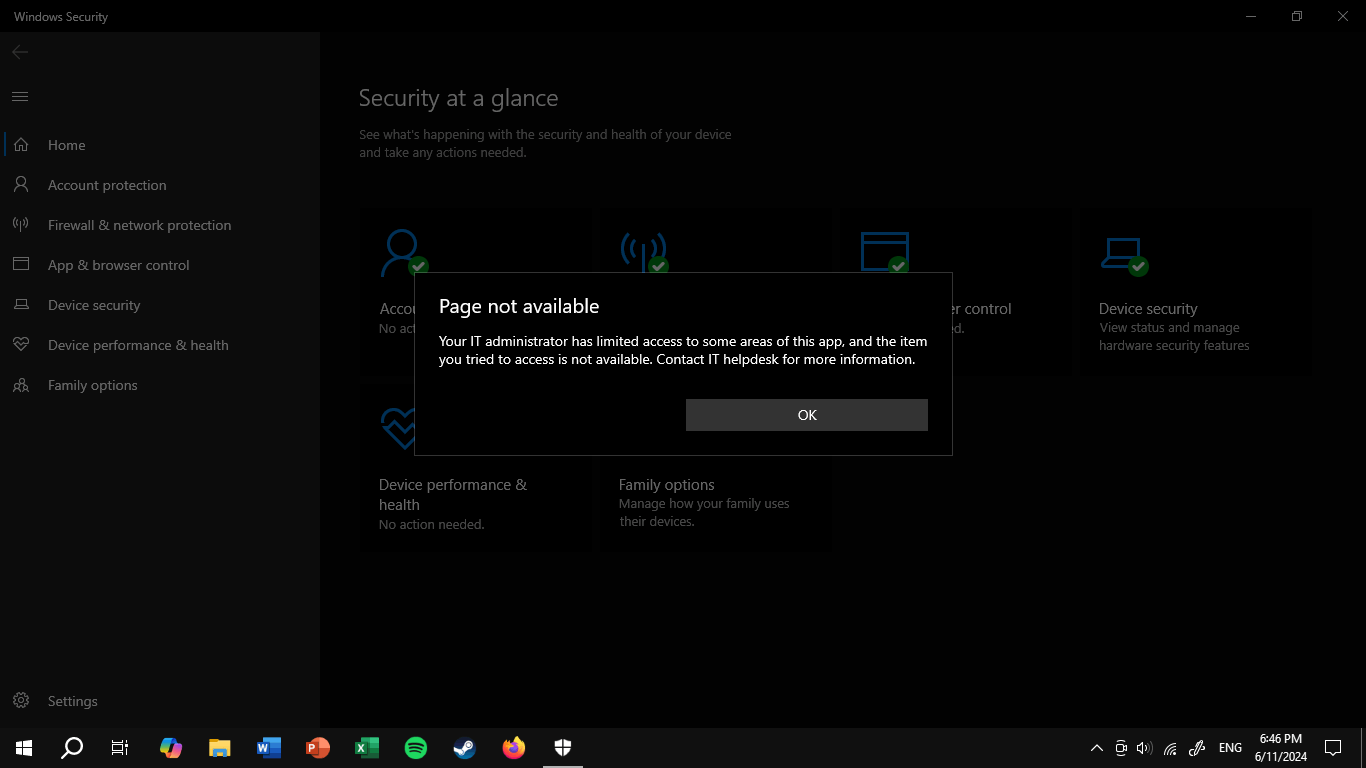Open the volume control in tray
Screen dimensions: 1366x768
coord(1145,748)
